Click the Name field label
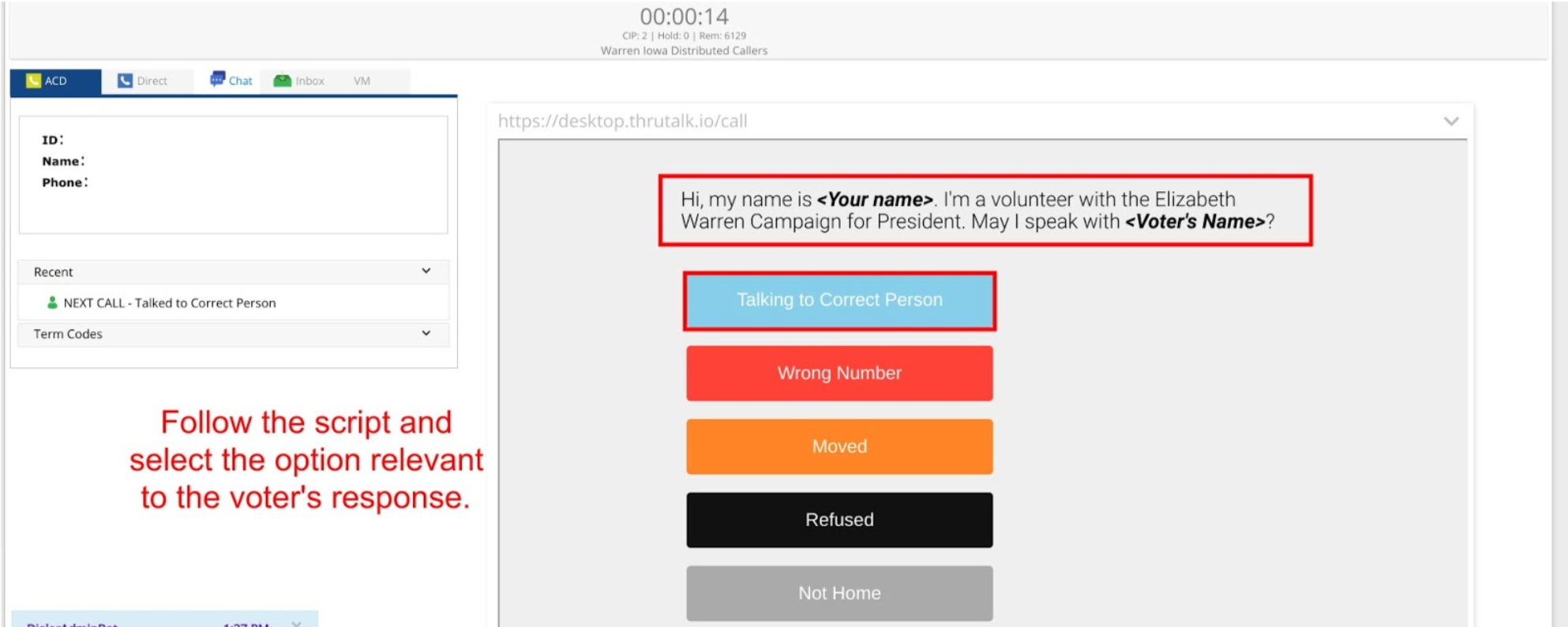This screenshot has width=1568, height=627. pyautogui.click(x=63, y=161)
